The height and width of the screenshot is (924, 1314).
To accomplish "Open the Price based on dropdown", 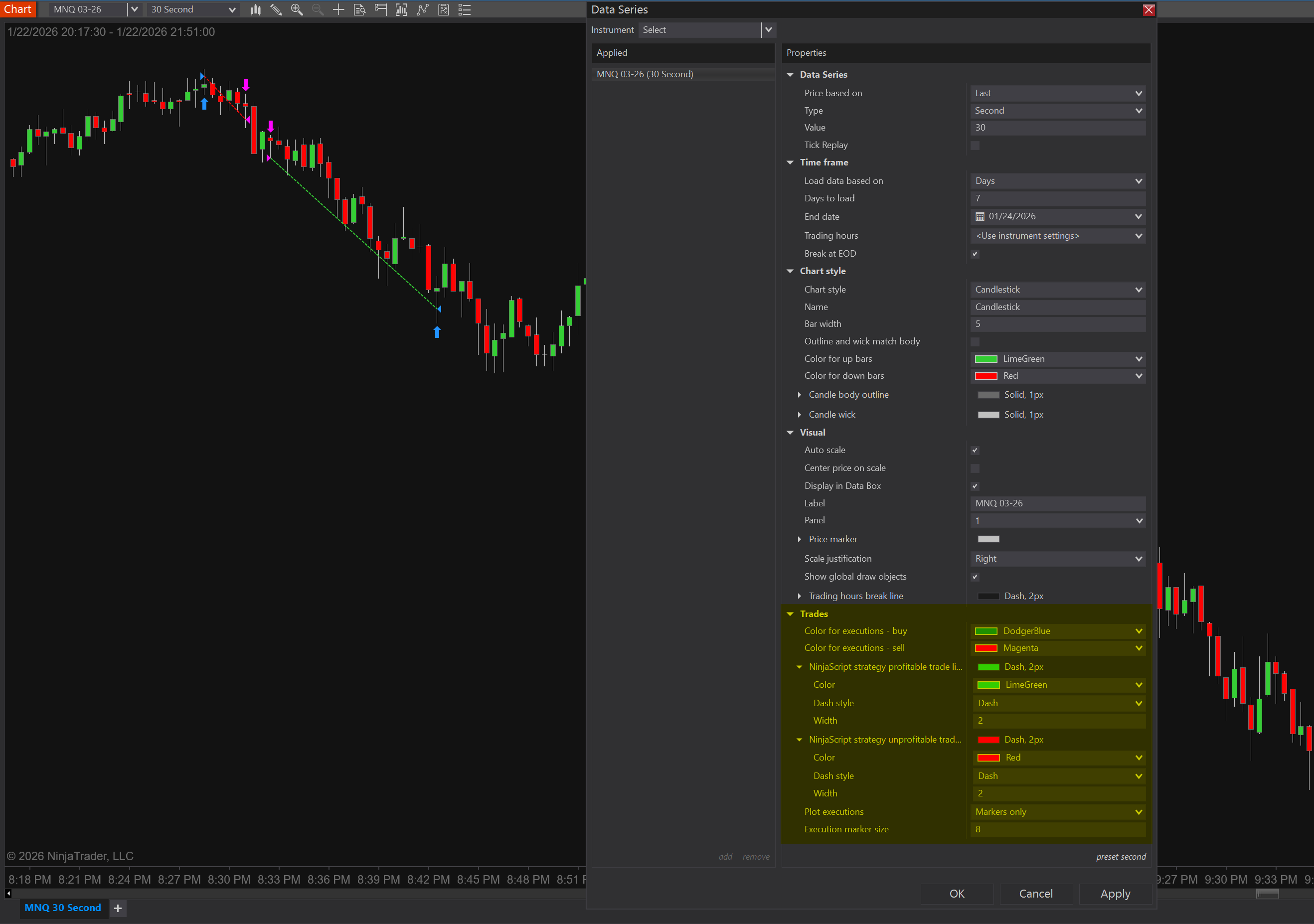I will [1058, 93].
